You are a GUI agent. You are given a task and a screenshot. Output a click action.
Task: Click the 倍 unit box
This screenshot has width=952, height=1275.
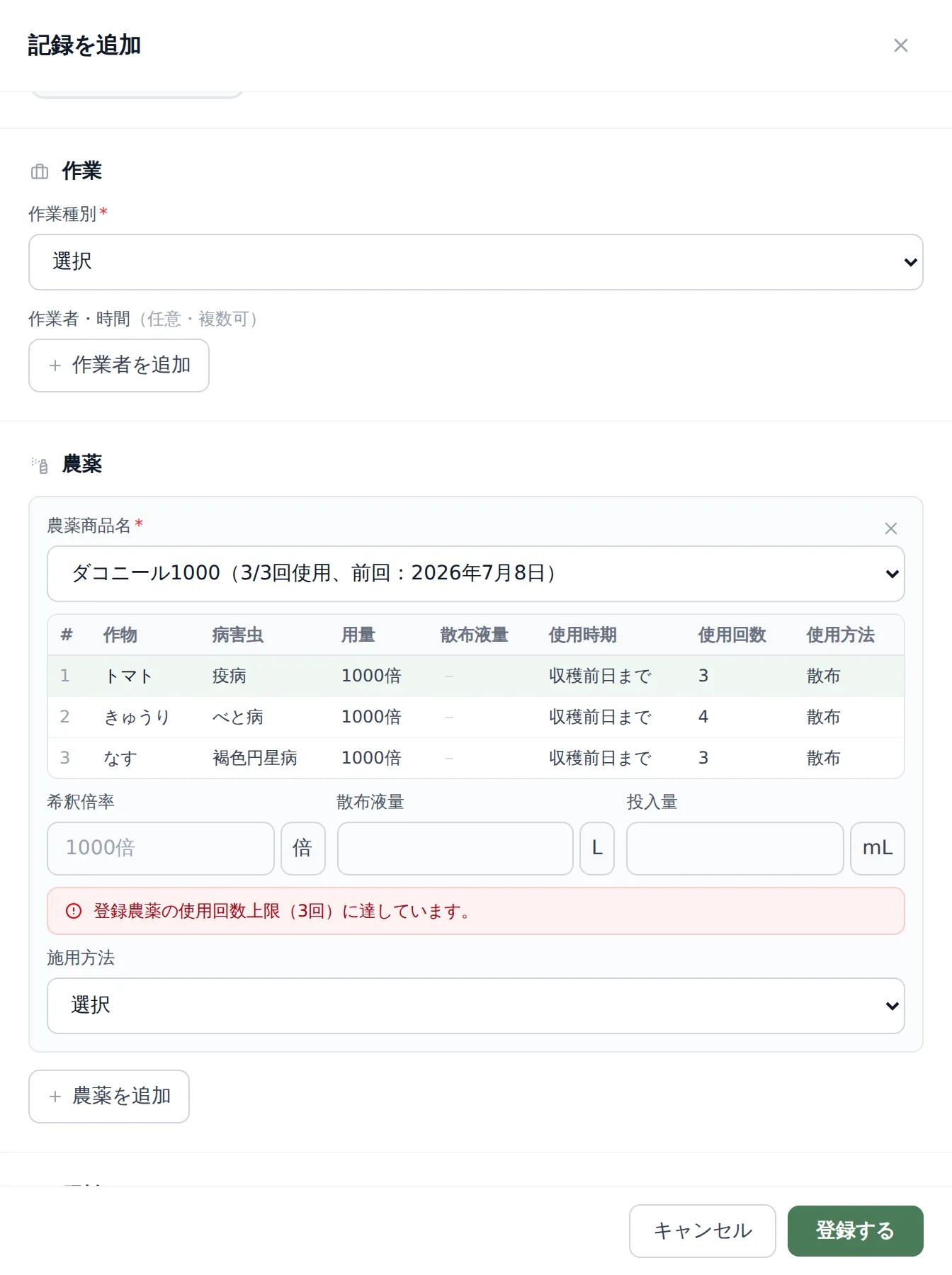coord(303,849)
